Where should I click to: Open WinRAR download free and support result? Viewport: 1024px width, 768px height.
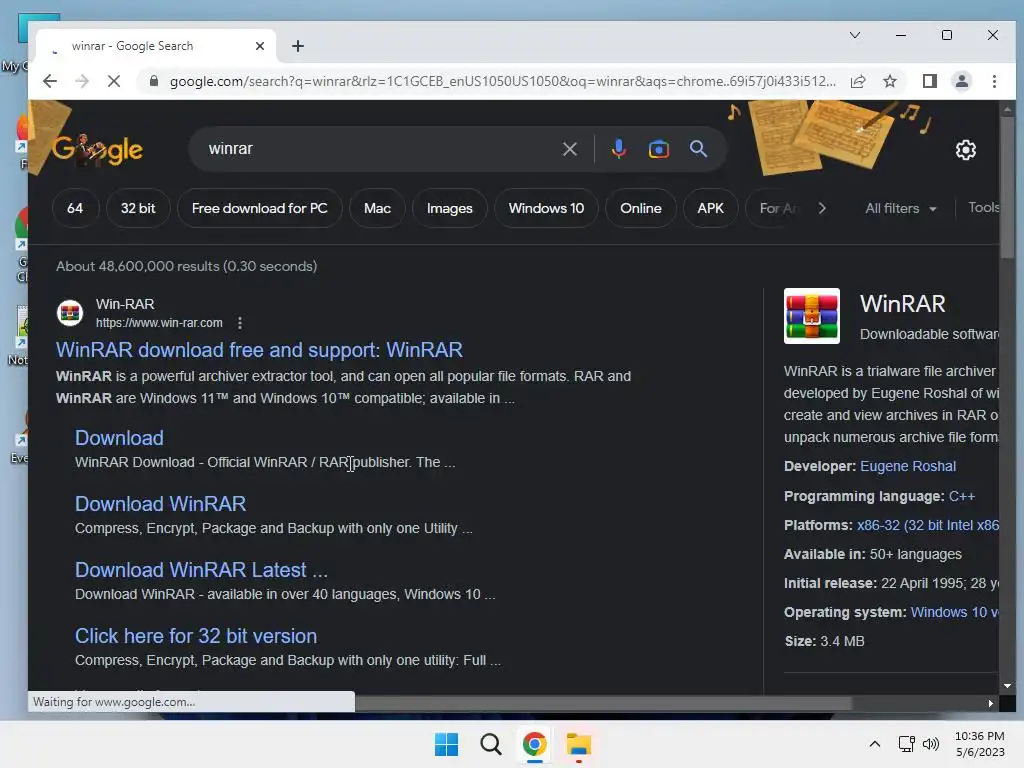point(259,350)
